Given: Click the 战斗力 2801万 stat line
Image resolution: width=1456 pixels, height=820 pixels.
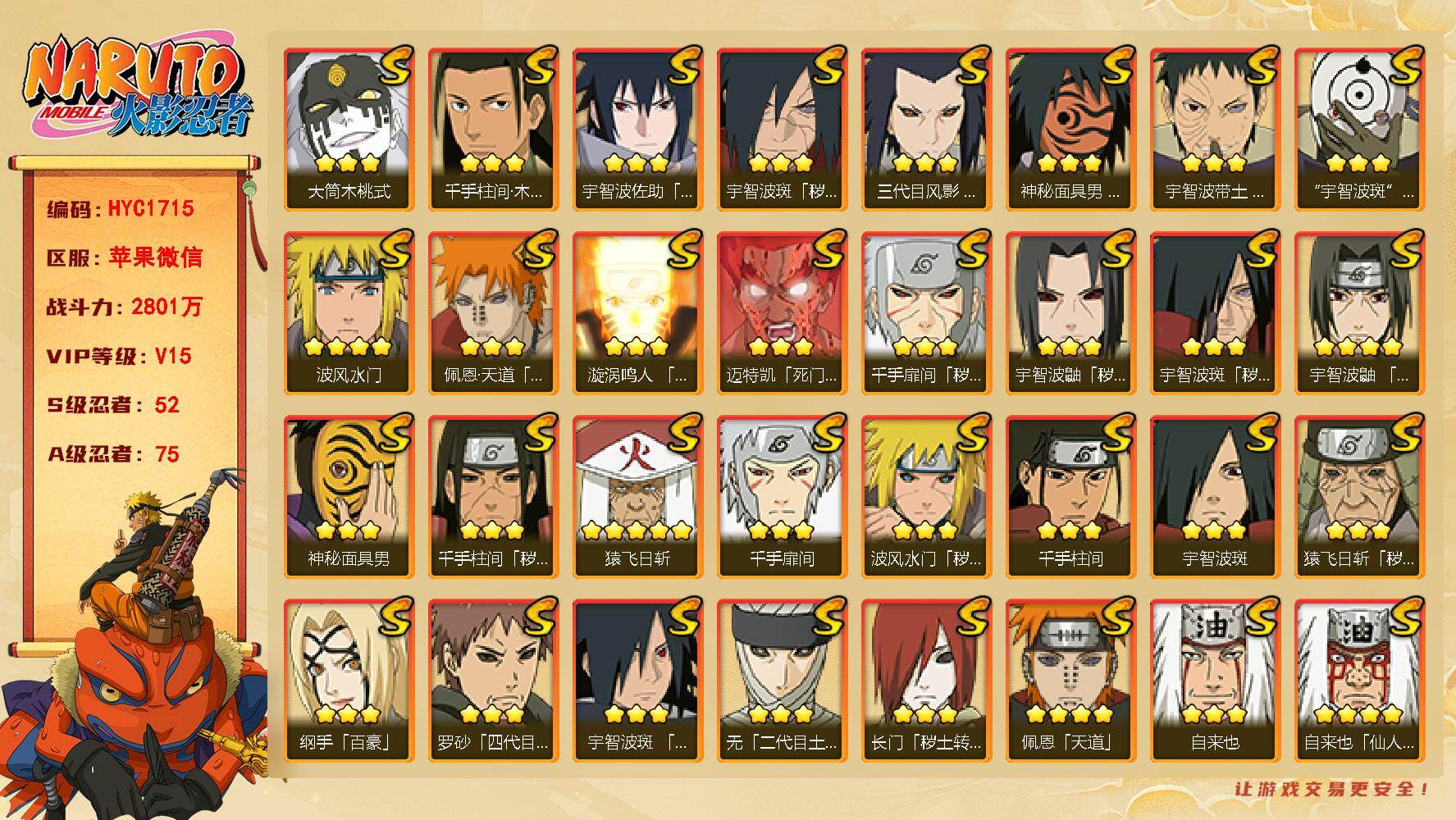Looking at the screenshot, I should click(x=124, y=307).
